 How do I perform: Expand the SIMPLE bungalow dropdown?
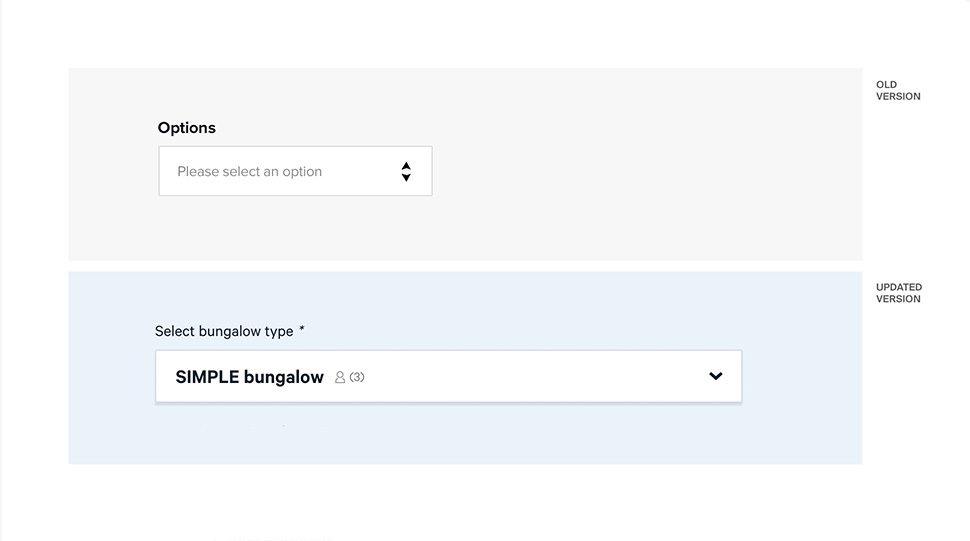(448, 377)
